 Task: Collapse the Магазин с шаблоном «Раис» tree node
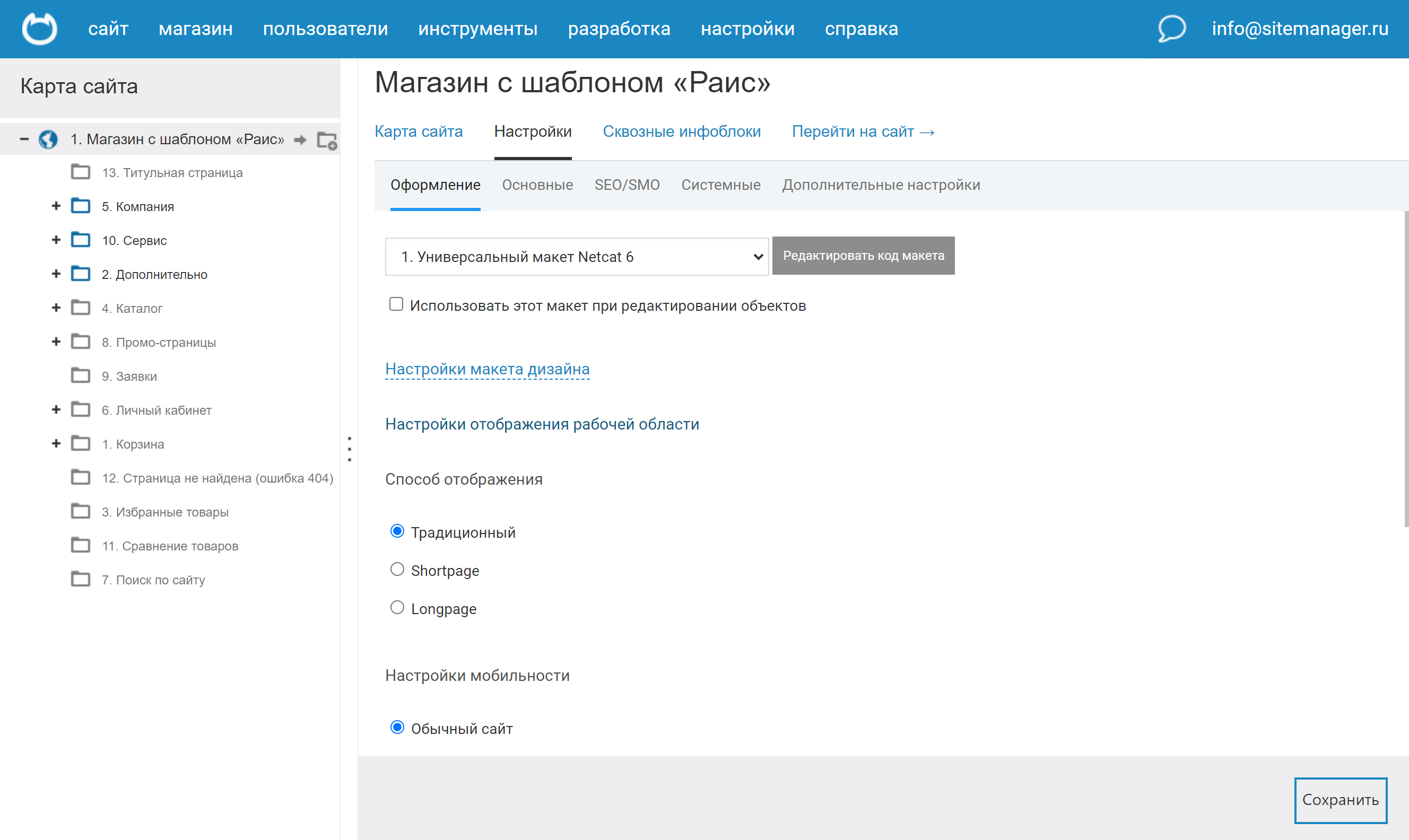click(24, 139)
